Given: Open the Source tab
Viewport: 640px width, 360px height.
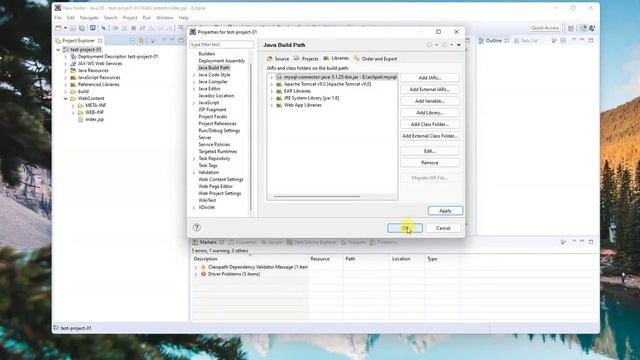Looking at the screenshot, I should tap(278, 59).
